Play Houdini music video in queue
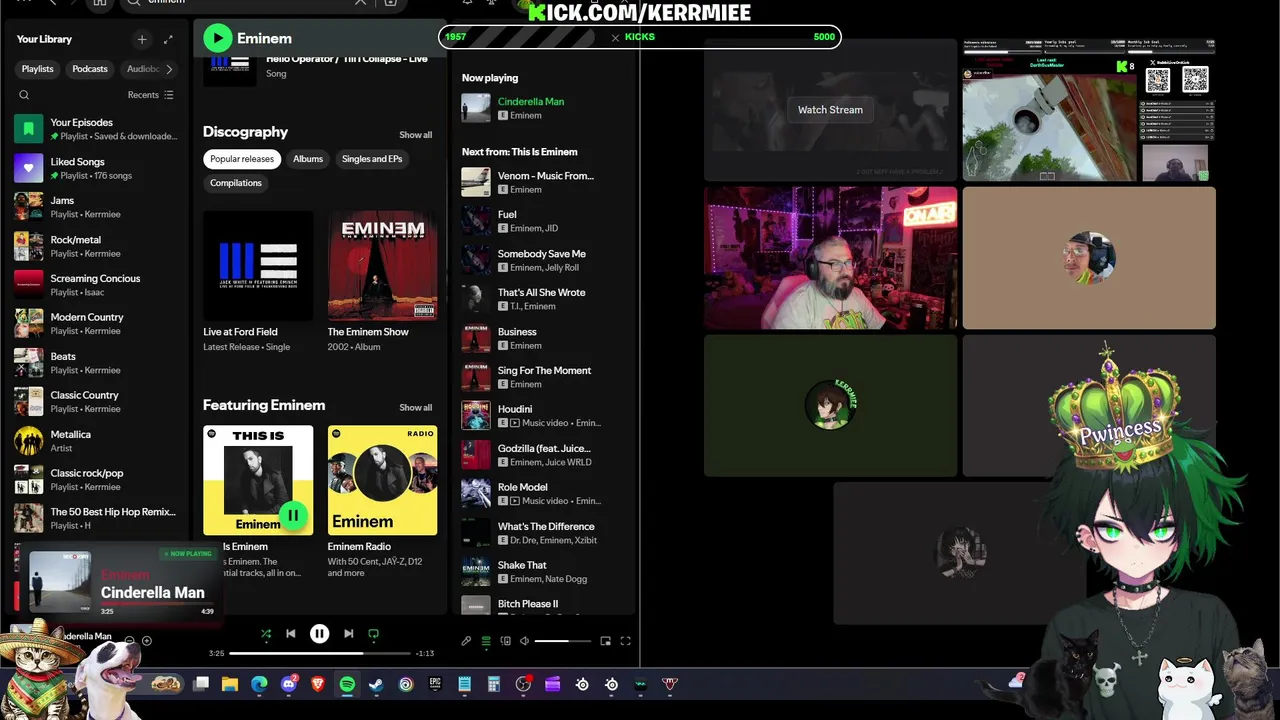 coord(545,416)
